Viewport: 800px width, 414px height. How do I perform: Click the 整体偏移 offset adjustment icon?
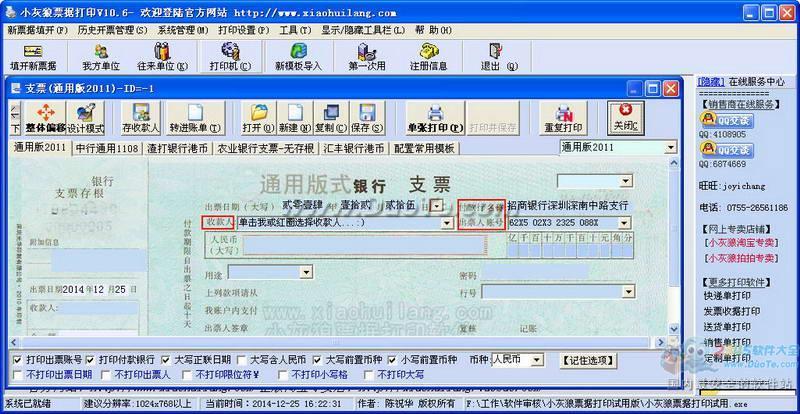tap(45, 118)
